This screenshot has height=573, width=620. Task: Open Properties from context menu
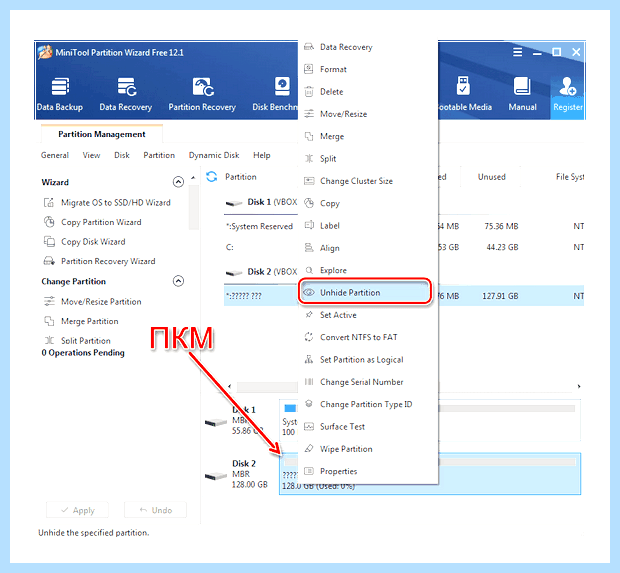368,471
